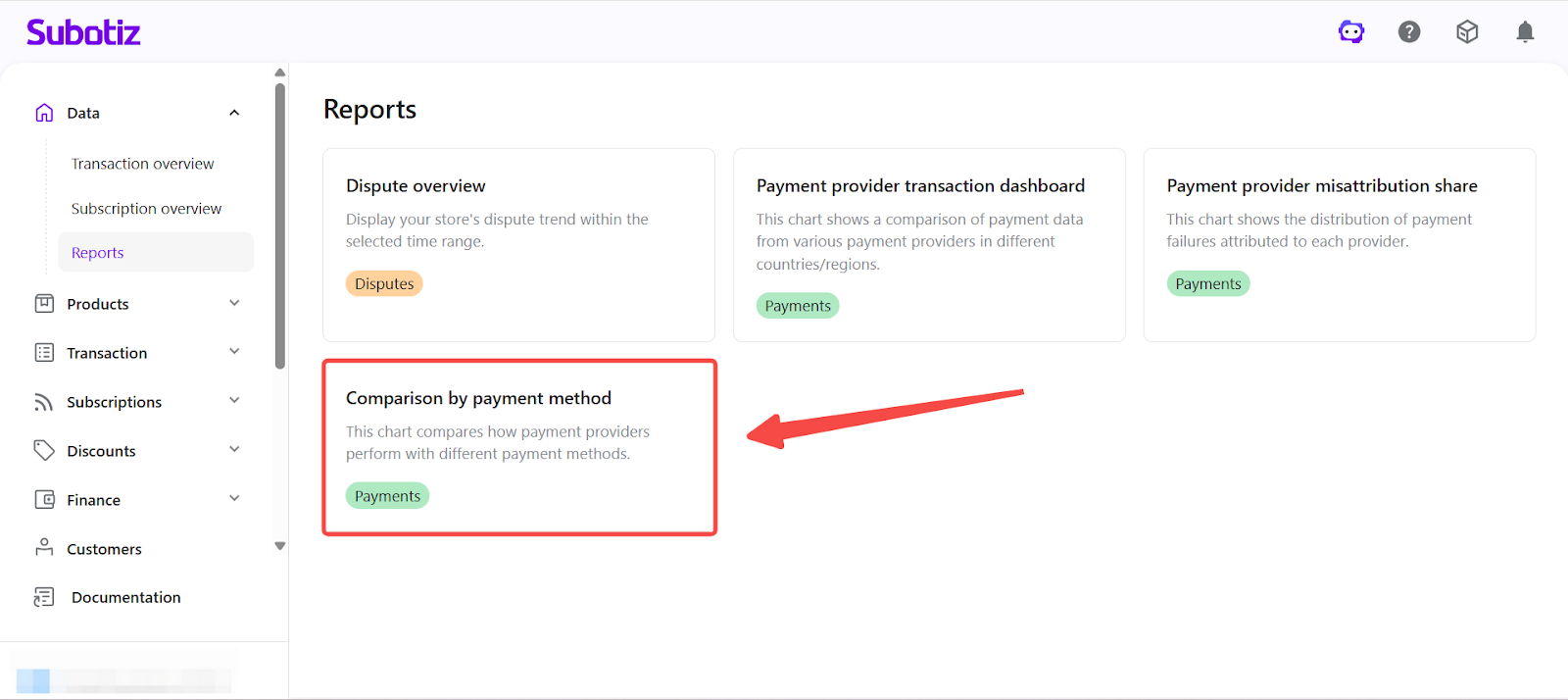
Task: Expand the Subscriptions menu chevron
Action: [234, 400]
